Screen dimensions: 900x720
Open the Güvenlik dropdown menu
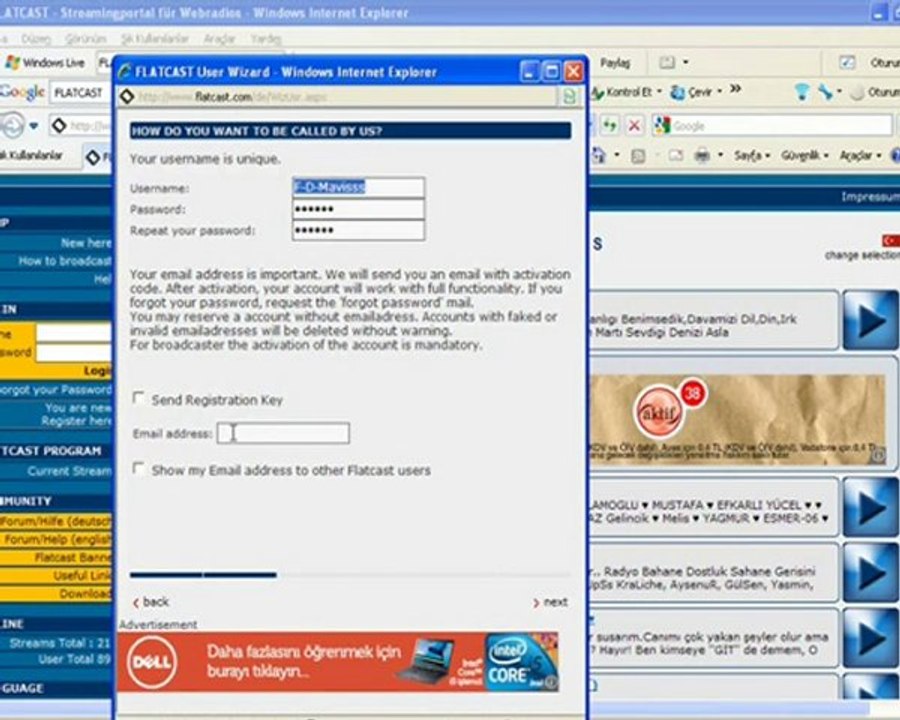click(805, 155)
